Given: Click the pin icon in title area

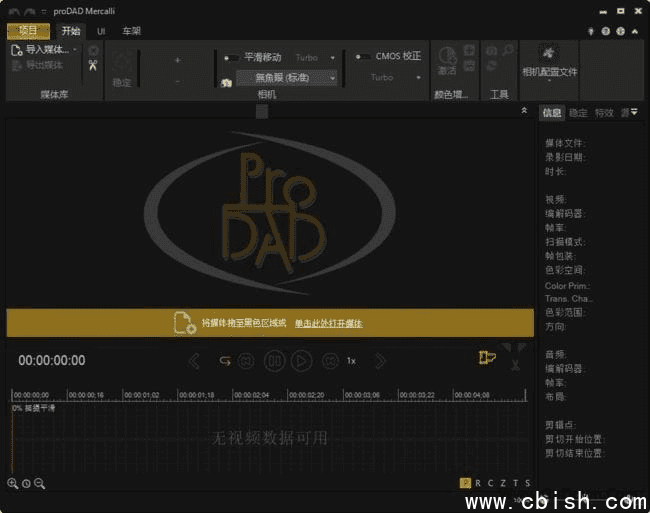Looking at the screenshot, I should (591, 31).
